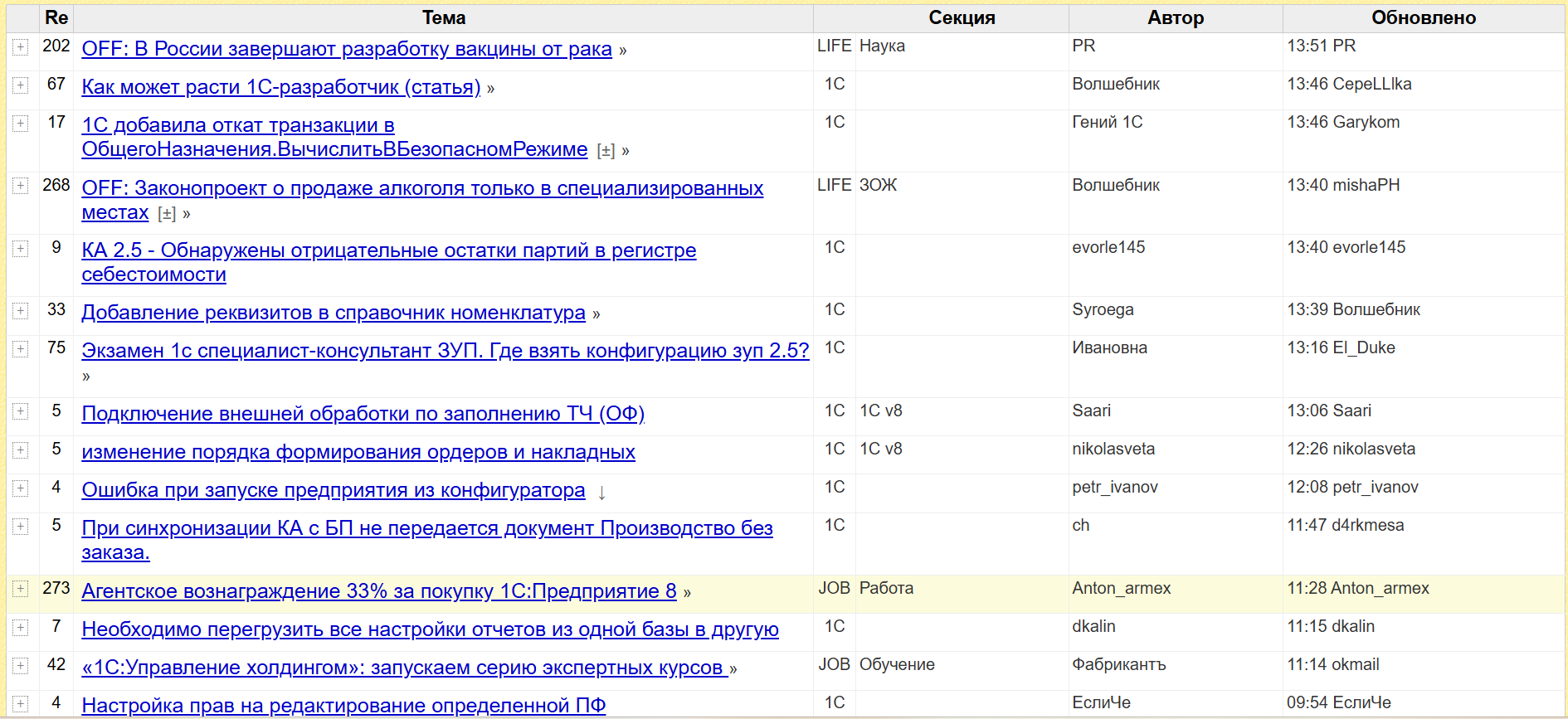
Task: Click » after the alcohol bill topic
Action: 187,214
